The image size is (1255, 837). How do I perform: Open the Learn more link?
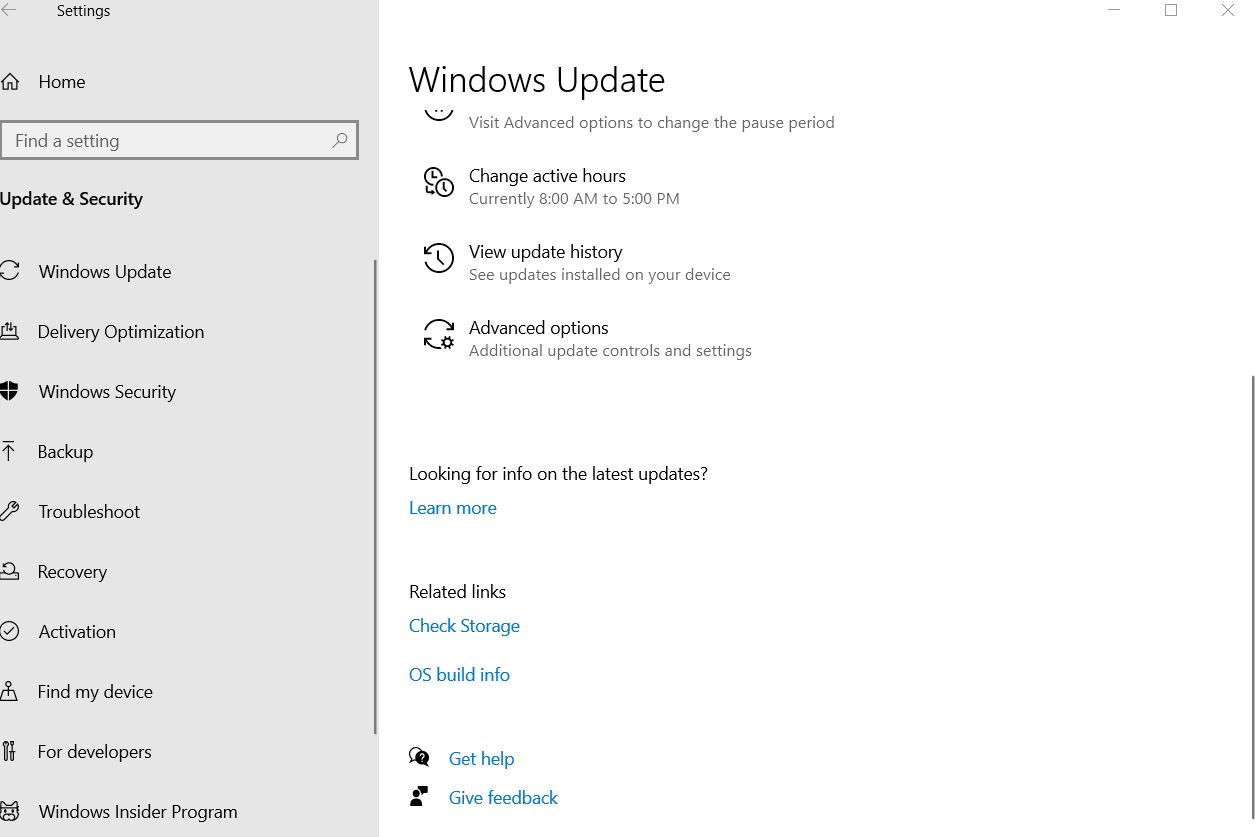pyautogui.click(x=452, y=508)
